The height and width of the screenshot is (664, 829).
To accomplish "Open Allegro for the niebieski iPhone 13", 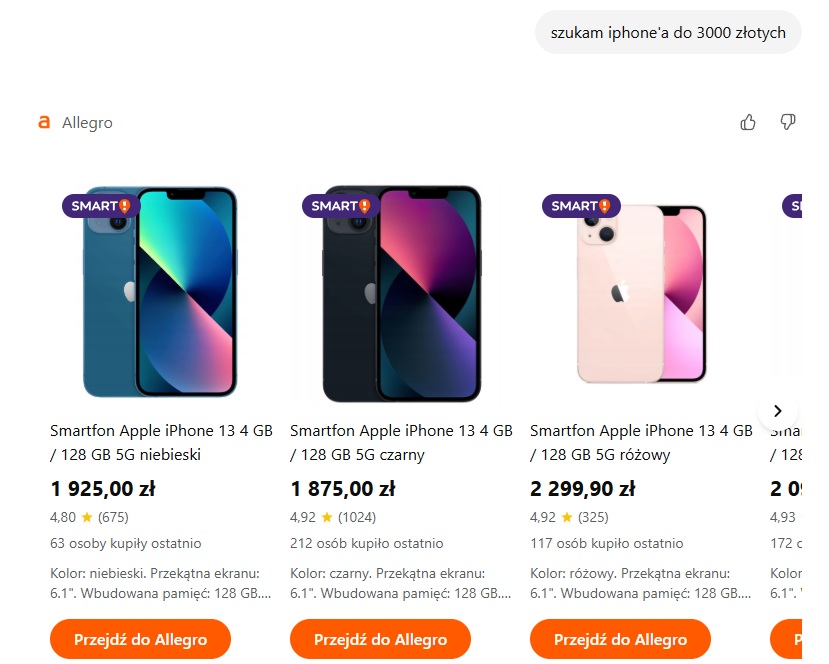I will (140, 639).
